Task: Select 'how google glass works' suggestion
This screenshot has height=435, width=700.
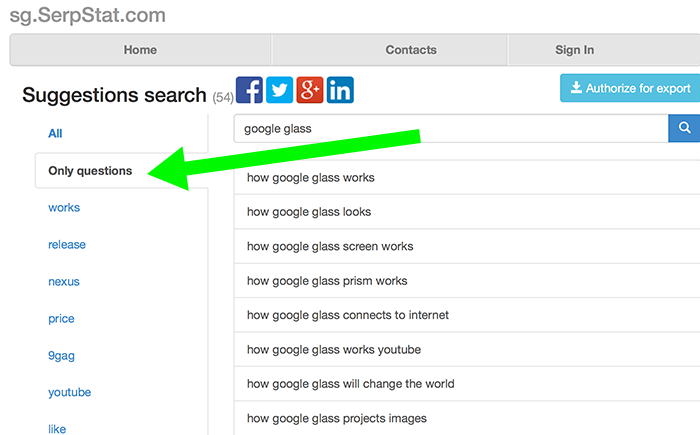Action: tap(467, 177)
